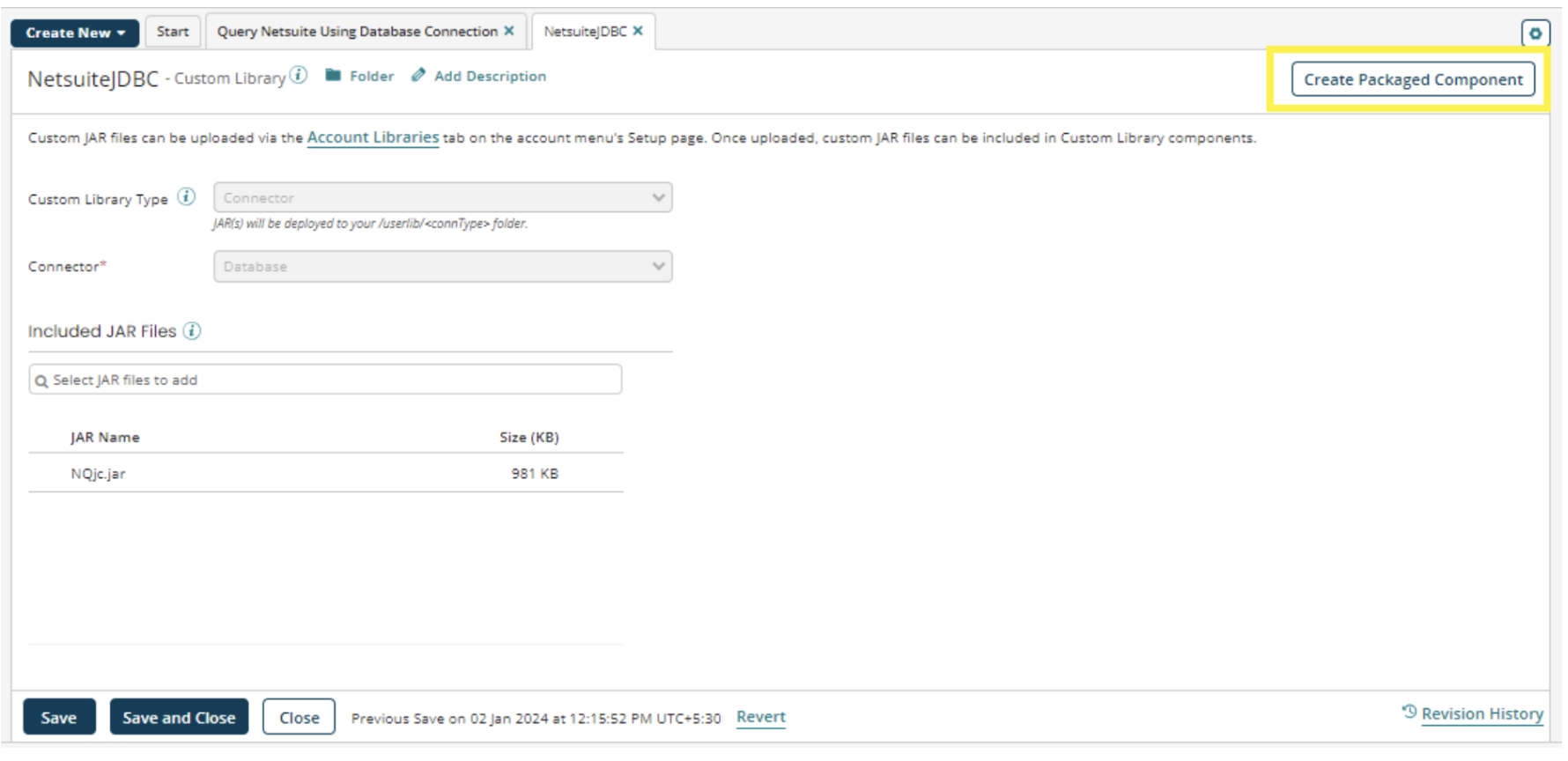Screen dimensions: 1568x761
Task: Click the info icon beside Custom Library title
Action: click(299, 75)
